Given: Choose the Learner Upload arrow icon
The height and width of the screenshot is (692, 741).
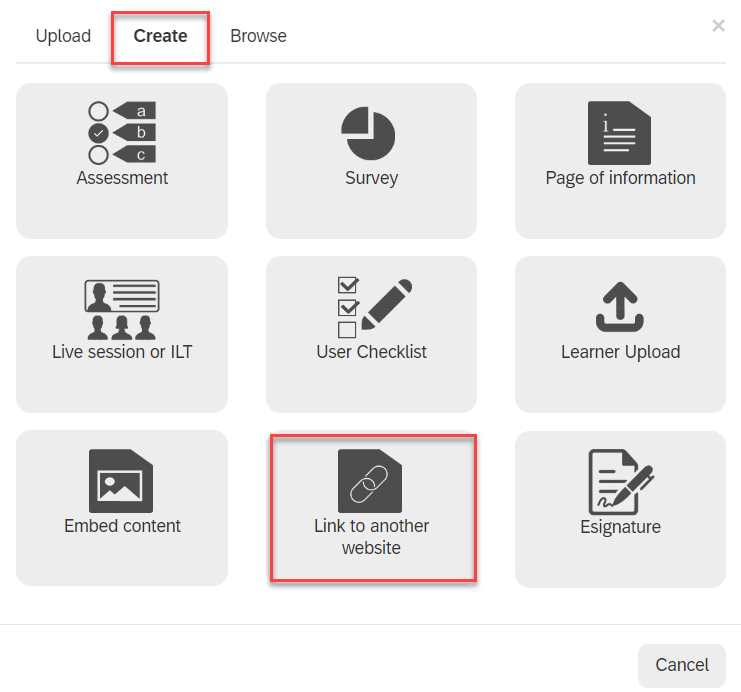Looking at the screenshot, I should pos(620,307).
